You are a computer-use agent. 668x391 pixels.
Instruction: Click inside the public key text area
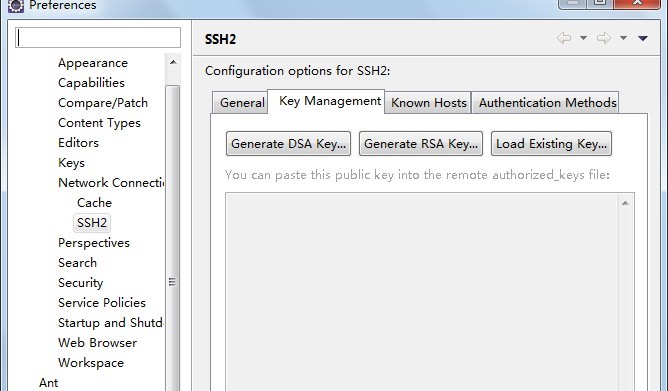[x=422, y=292]
